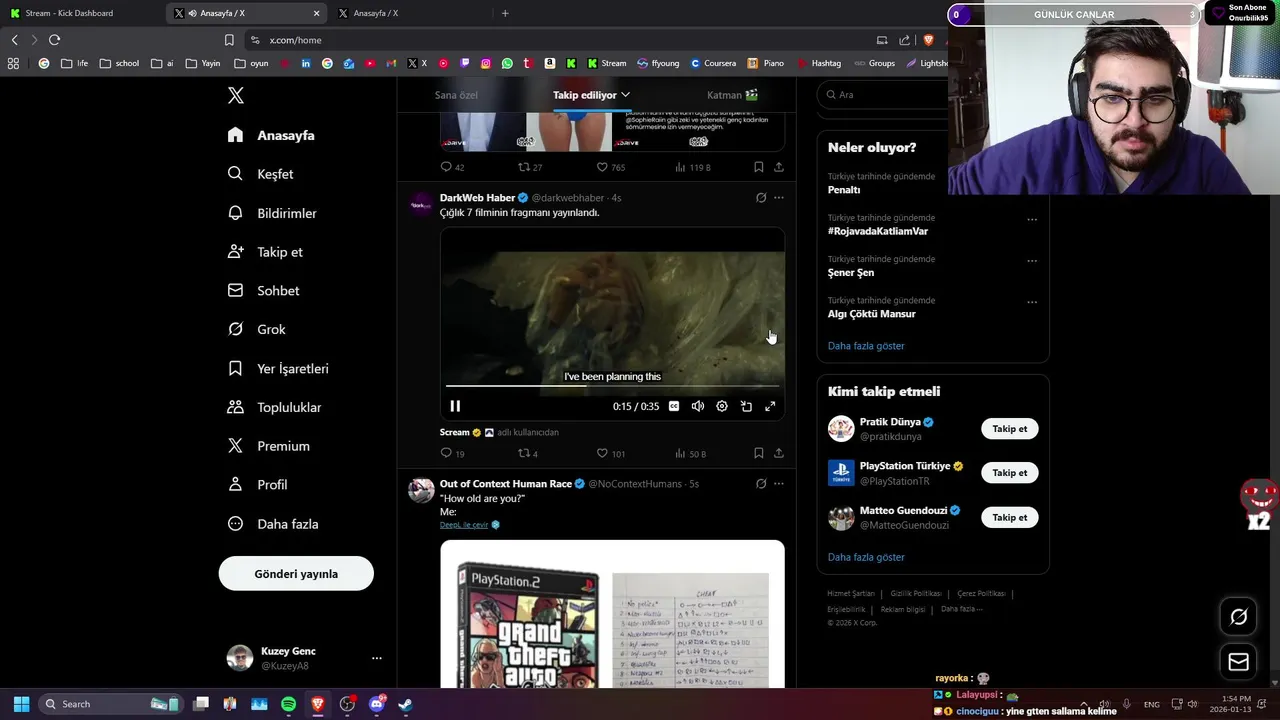This screenshot has width=1280, height=720.
Task: Open Topluluklar communities in sidebar
Action: click(274, 407)
